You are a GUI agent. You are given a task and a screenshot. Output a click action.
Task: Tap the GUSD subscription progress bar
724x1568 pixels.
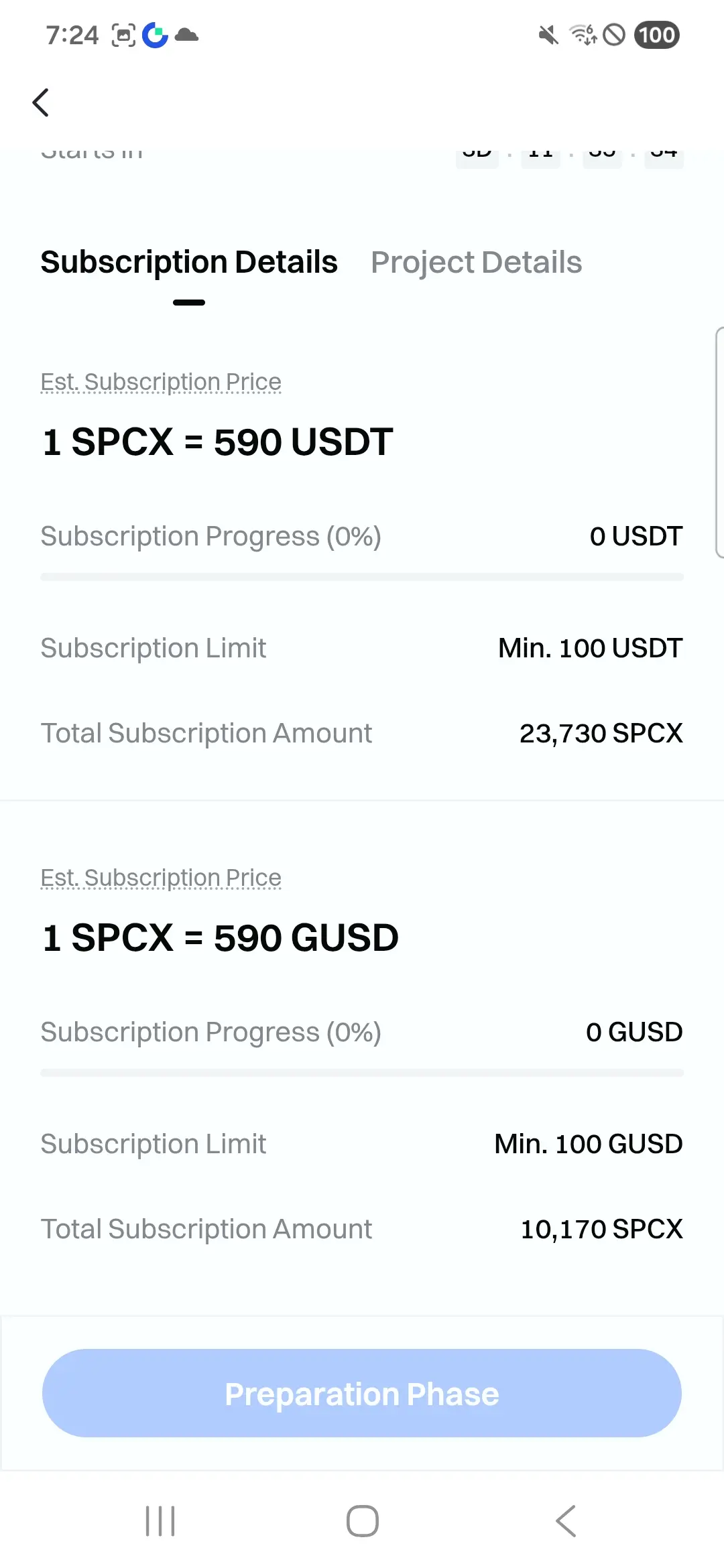362,1073
